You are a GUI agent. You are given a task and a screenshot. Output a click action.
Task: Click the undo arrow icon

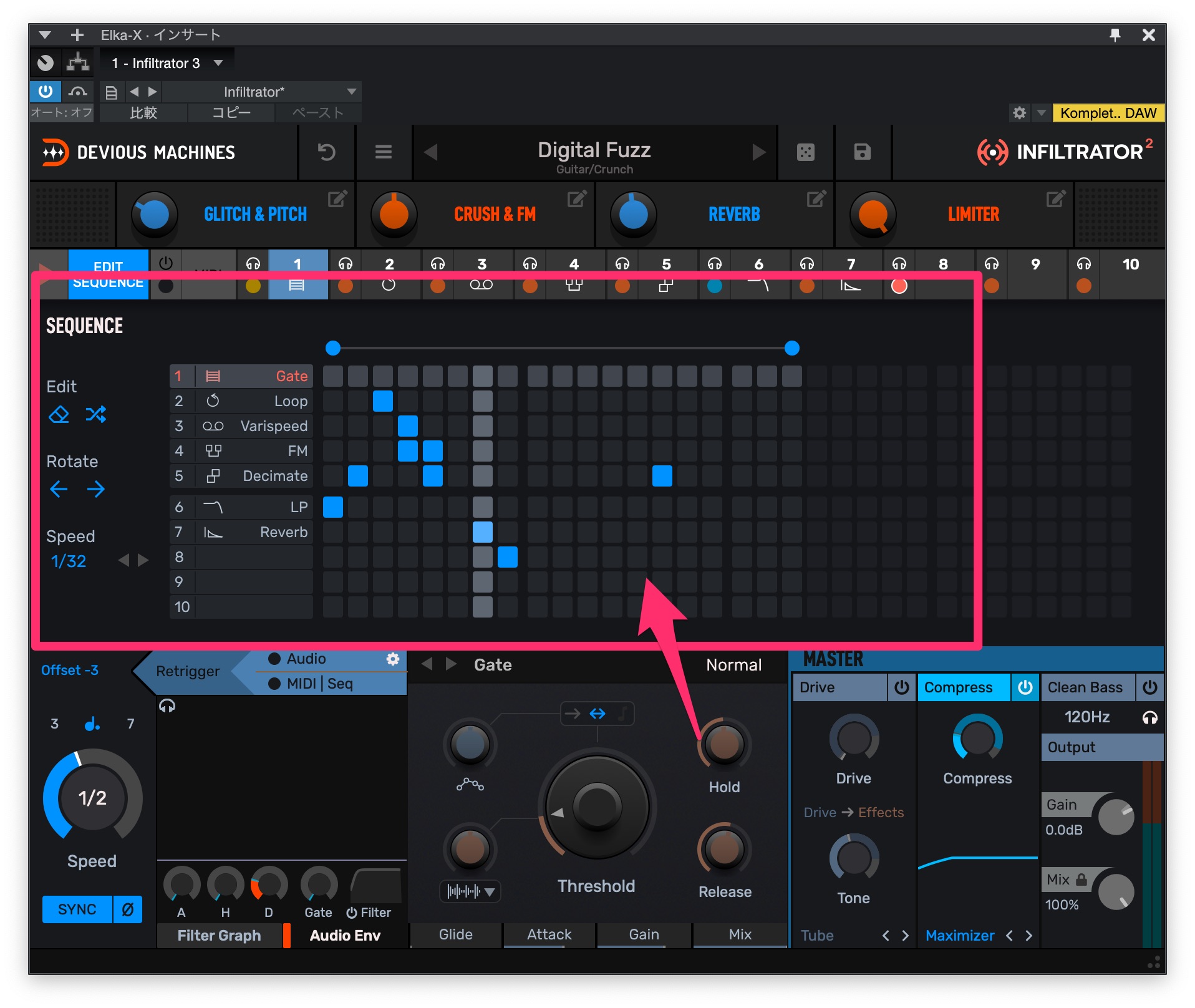(x=326, y=152)
